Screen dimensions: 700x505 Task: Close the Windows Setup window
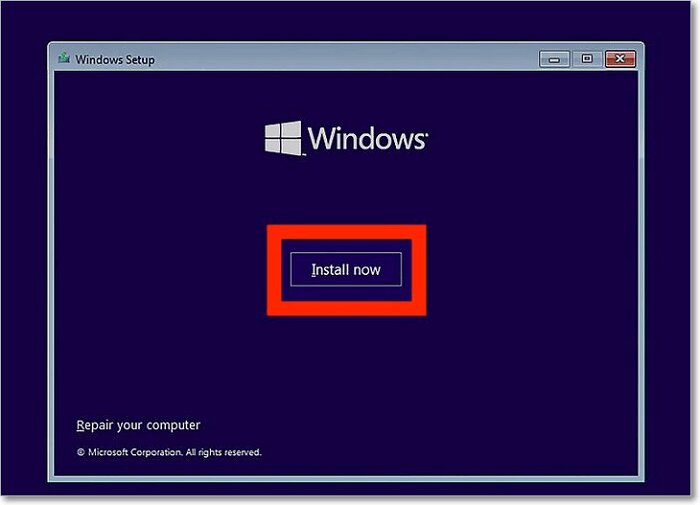pos(620,58)
